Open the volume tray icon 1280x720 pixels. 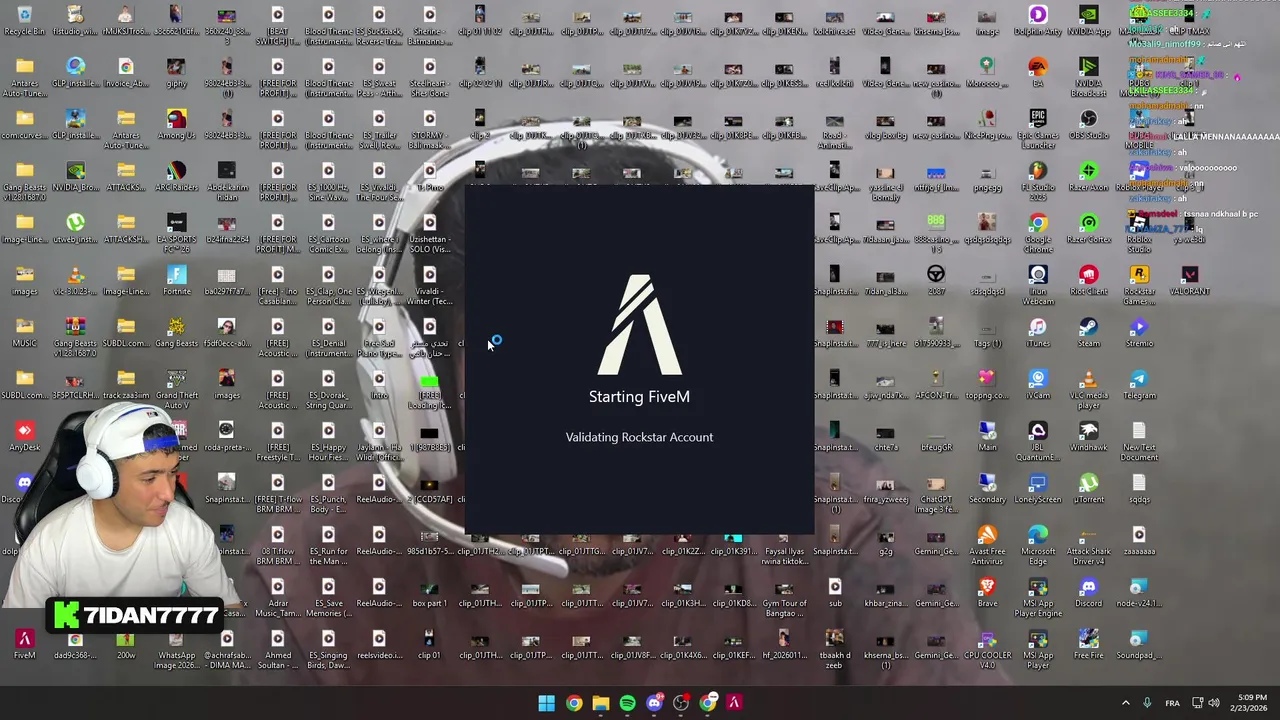click(x=1213, y=703)
